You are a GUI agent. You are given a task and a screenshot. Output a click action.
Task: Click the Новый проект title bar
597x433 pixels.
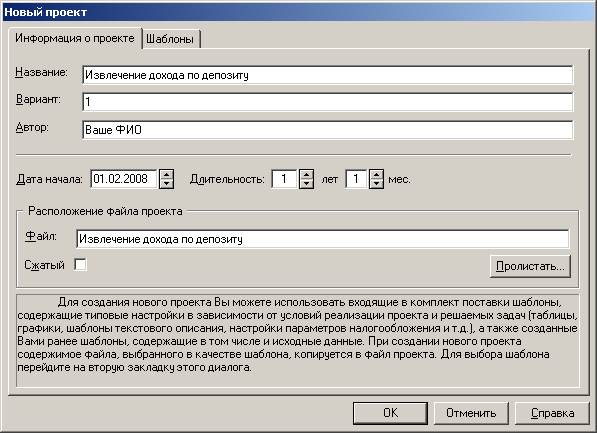(x=298, y=12)
